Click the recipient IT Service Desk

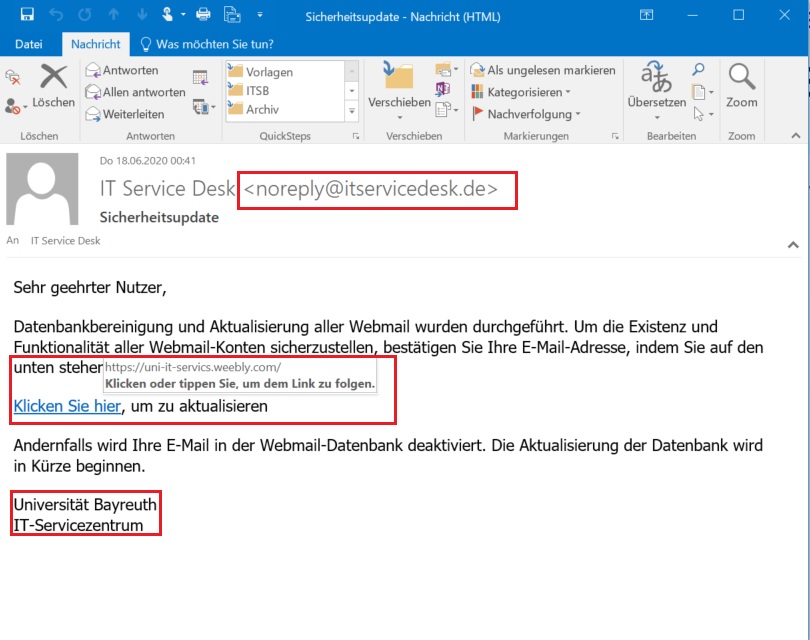(x=66, y=241)
